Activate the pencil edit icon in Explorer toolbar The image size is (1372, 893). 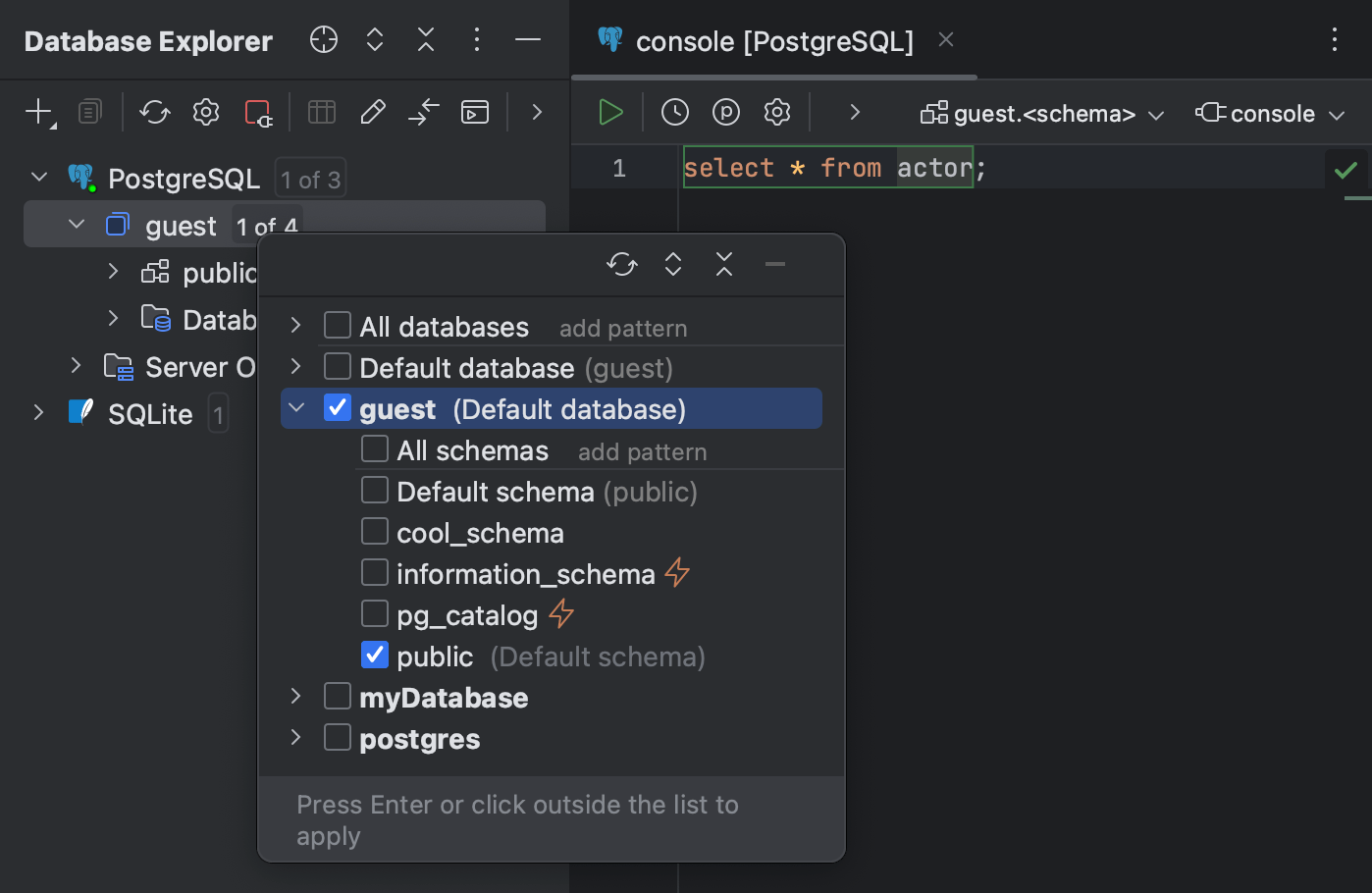point(372,112)
